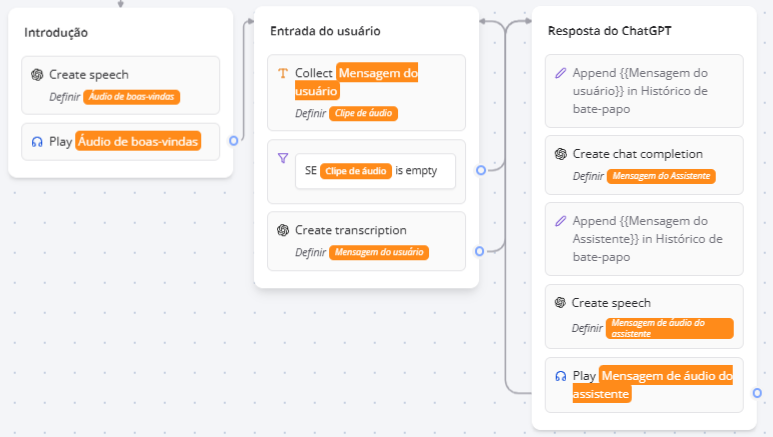Click the OpenAI icon beside Create chat completion
The width and height of the screenshot is (773, 437).
click(x=561, y=154)
